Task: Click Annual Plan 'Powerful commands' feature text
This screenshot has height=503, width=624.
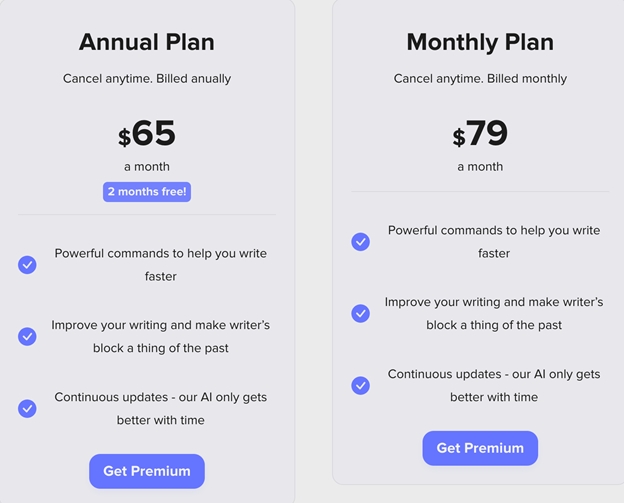Action: click(x=161, y=265)
